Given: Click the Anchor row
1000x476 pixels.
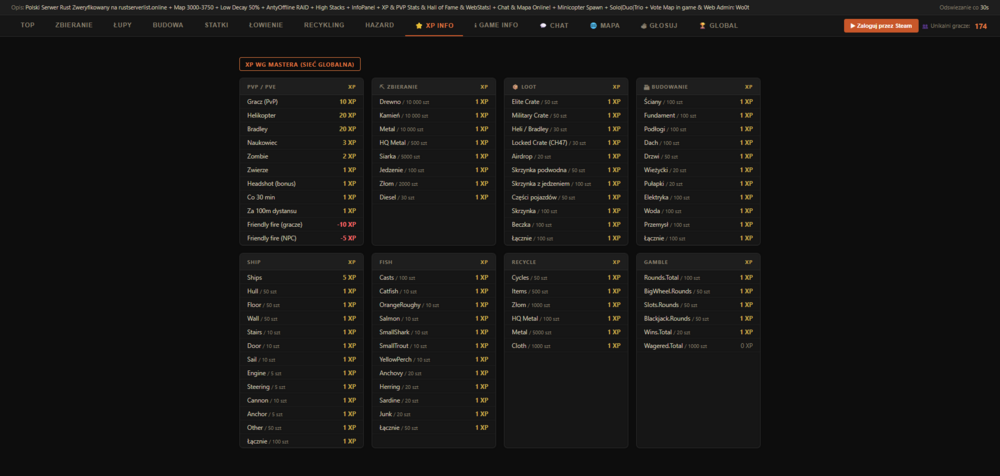Looking at the screenshot, I should (x=301, y=414).
